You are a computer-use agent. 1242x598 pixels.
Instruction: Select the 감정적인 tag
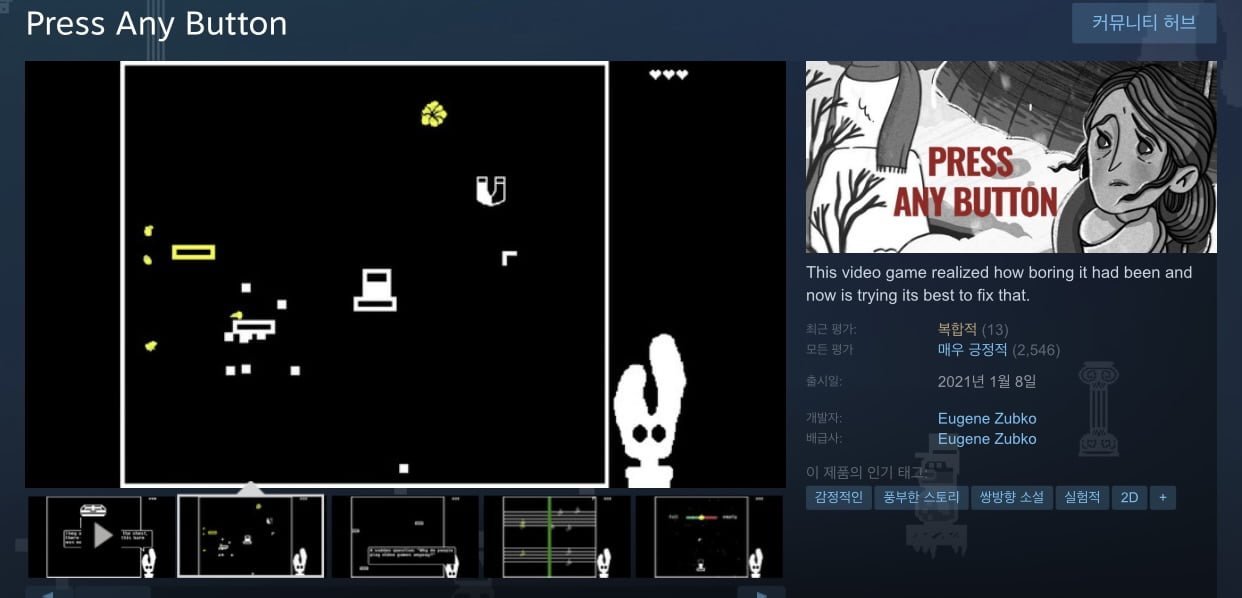pyautogui.click(x=838, y=497)
